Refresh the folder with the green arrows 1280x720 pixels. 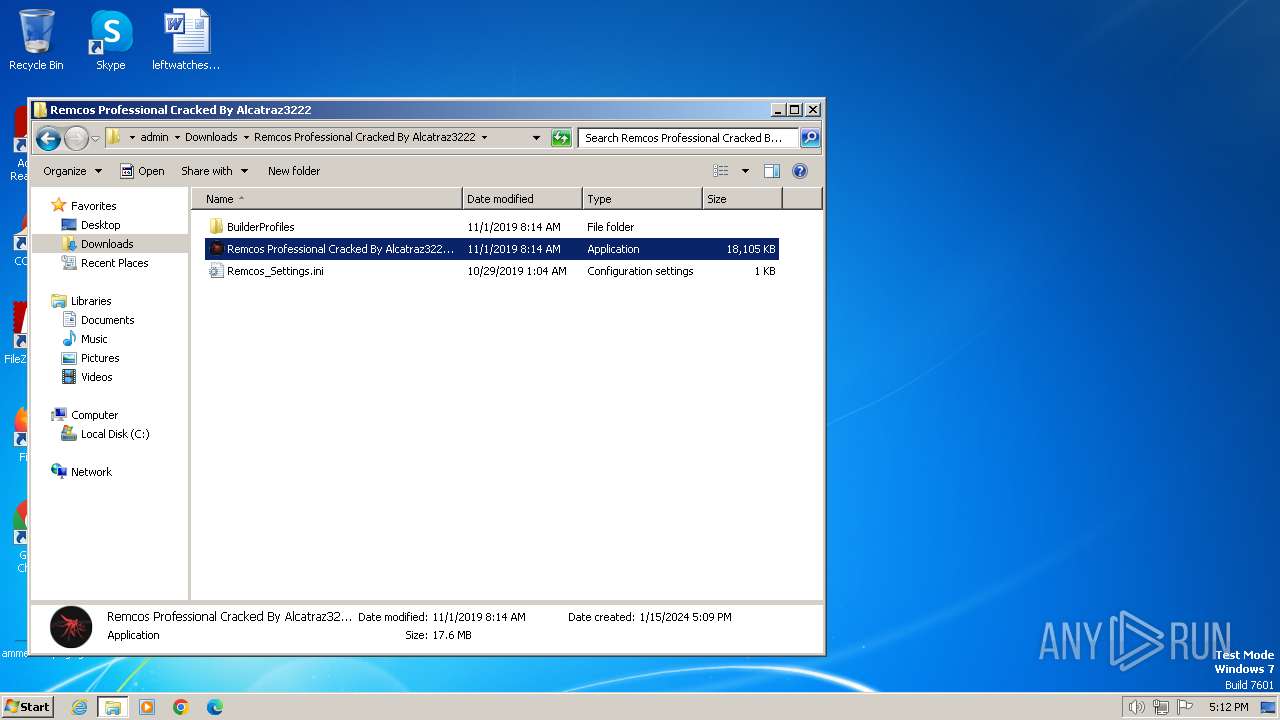pyautogui.click(x=561, y=138)
